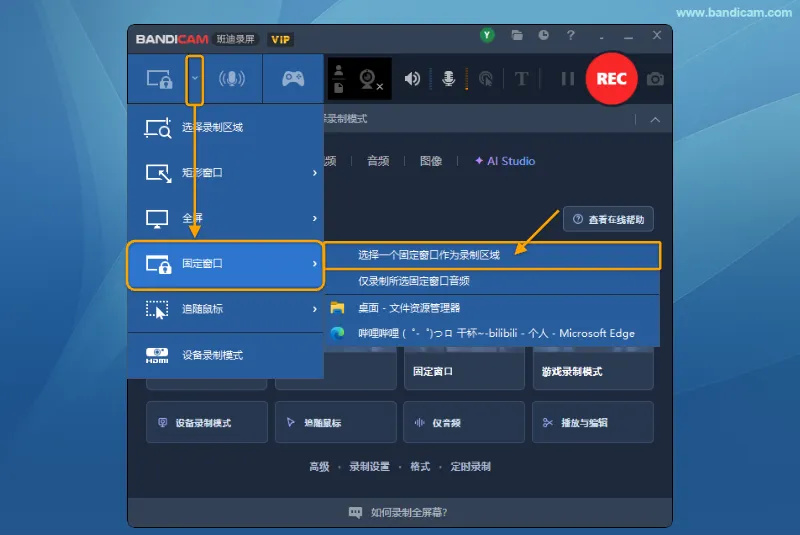Click the HDMI device recording icon

click(x=157, y=355)
